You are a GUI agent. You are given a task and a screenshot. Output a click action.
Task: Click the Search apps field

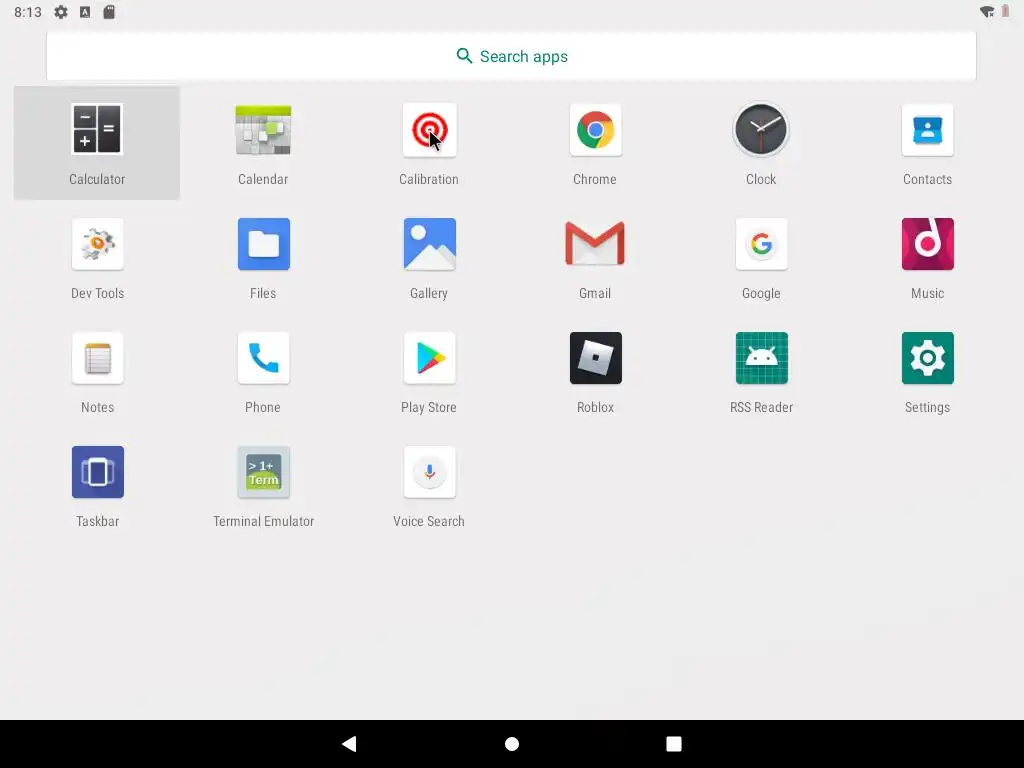[511, 56]
